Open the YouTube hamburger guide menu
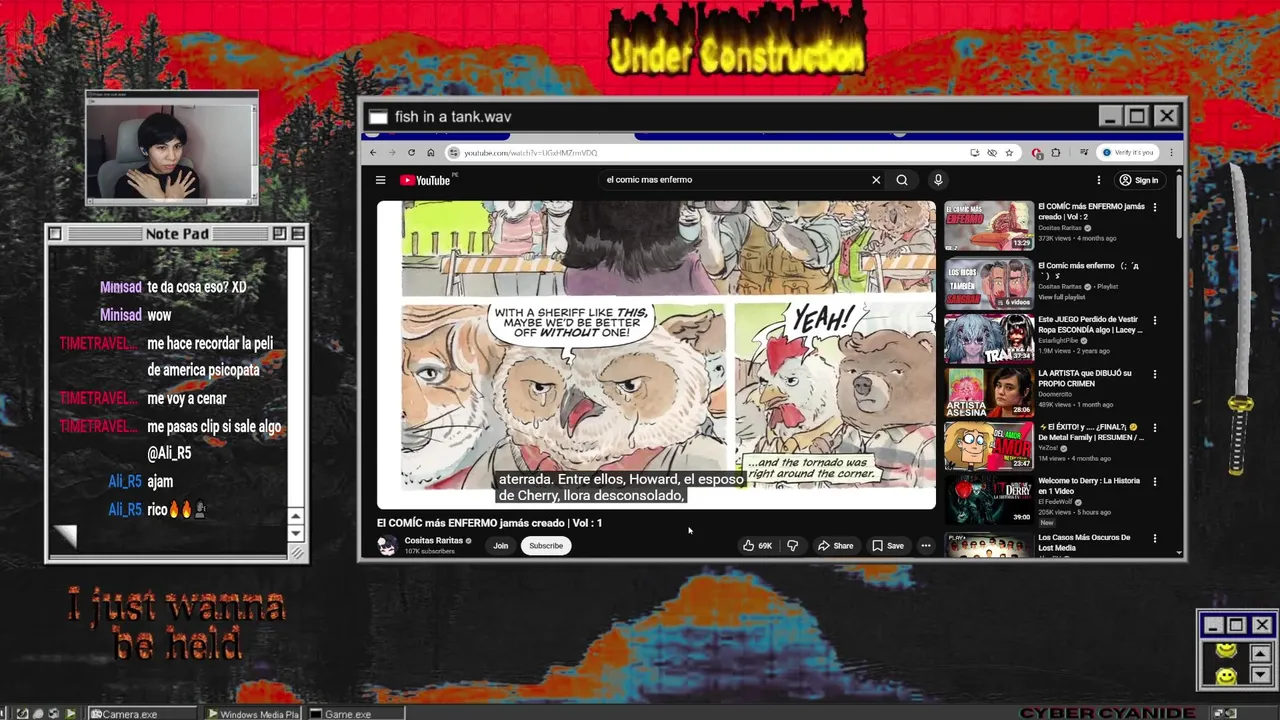 380,180
